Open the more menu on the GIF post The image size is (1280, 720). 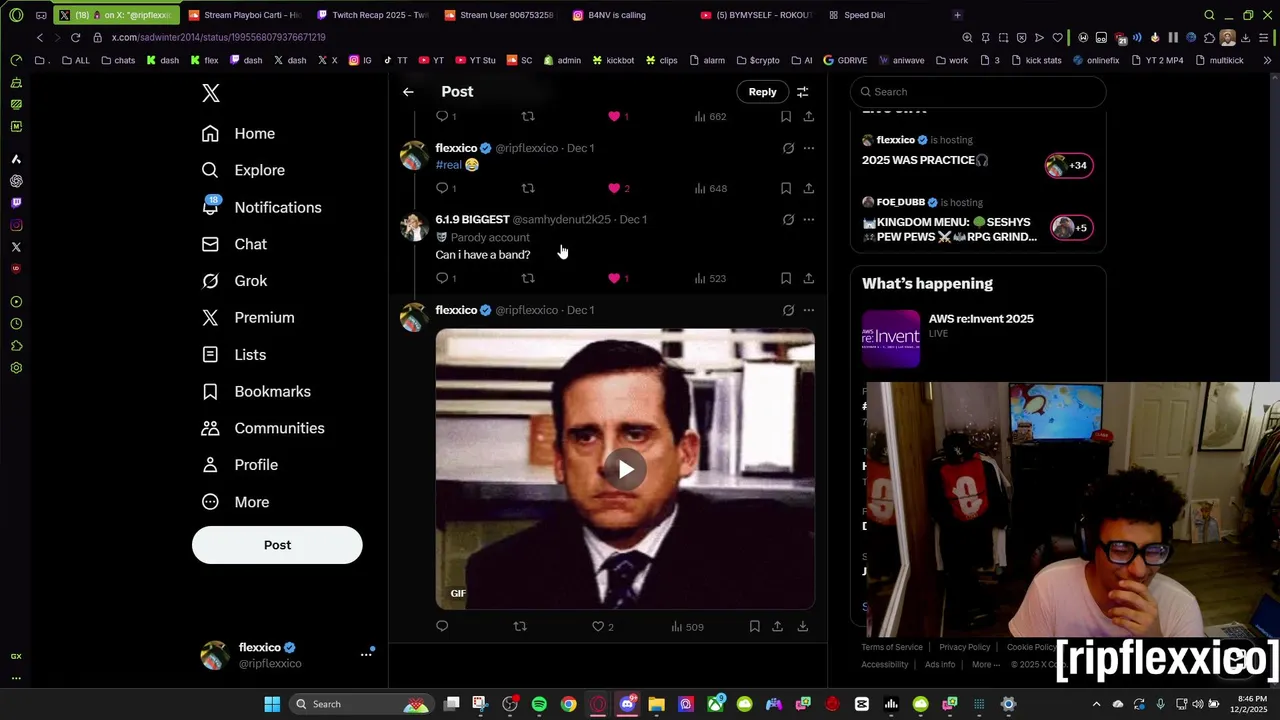tap(809, 310)
